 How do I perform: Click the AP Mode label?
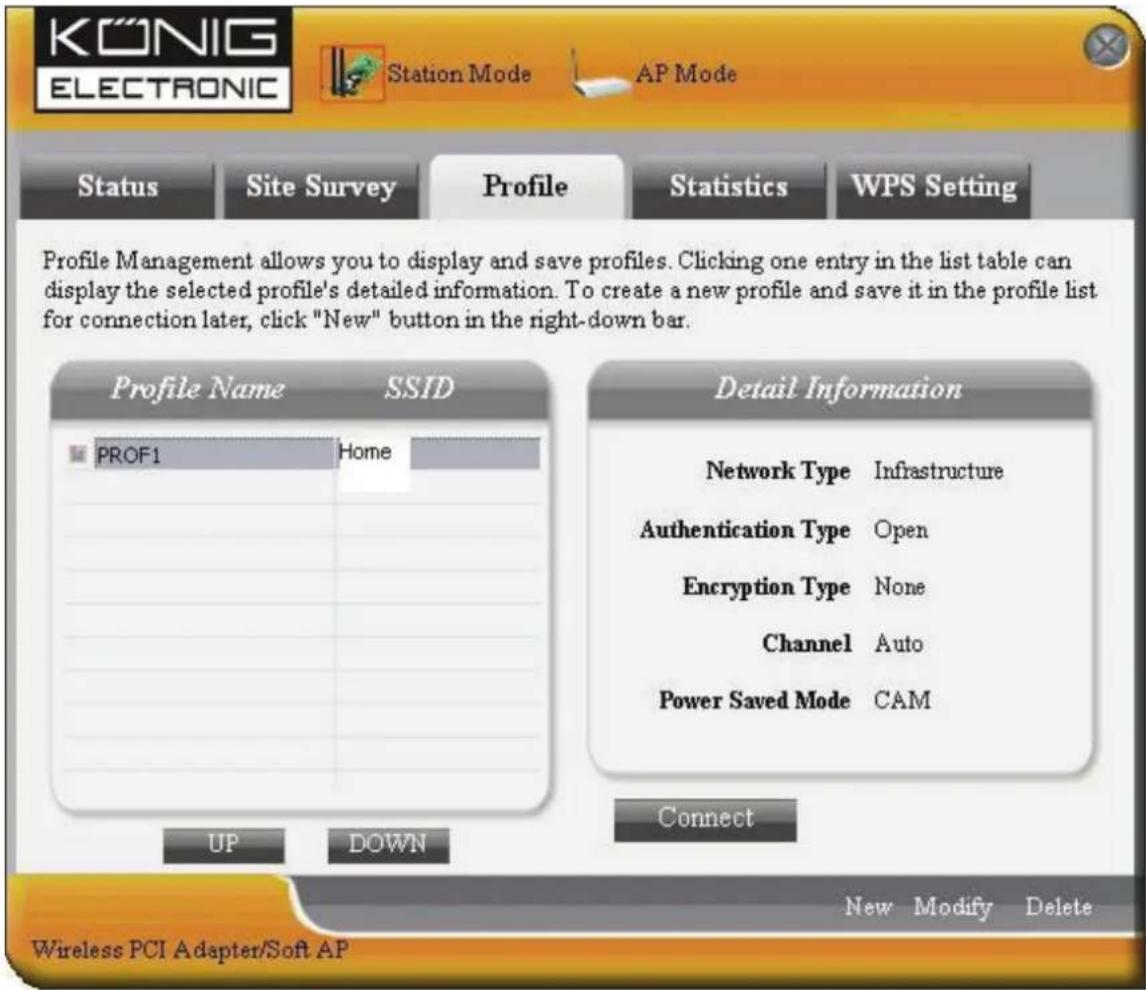tap(686, 74)
